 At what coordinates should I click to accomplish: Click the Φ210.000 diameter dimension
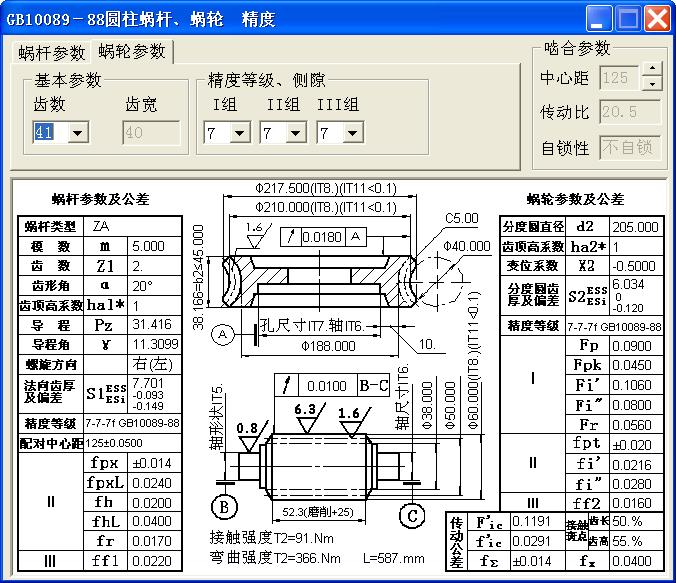point(326,207)
